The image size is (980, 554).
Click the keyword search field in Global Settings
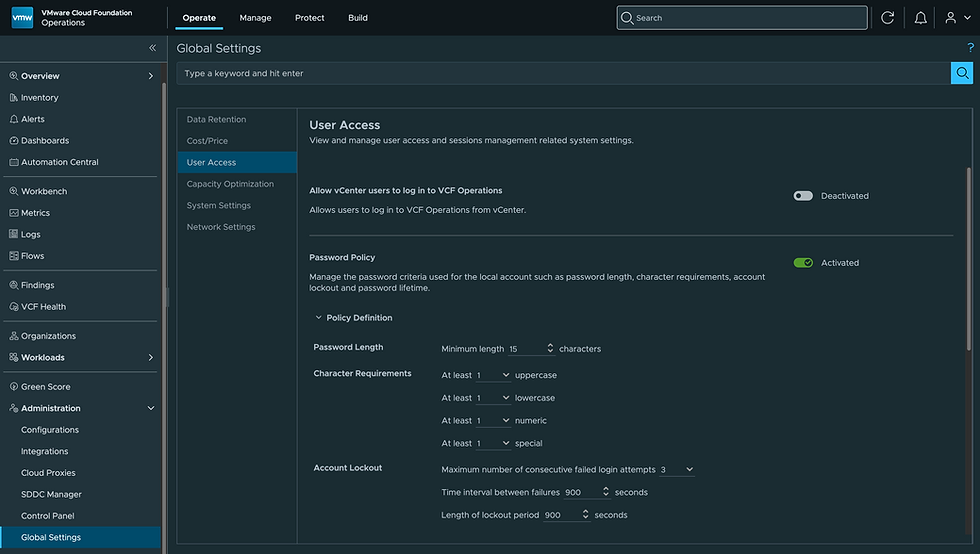563,73
